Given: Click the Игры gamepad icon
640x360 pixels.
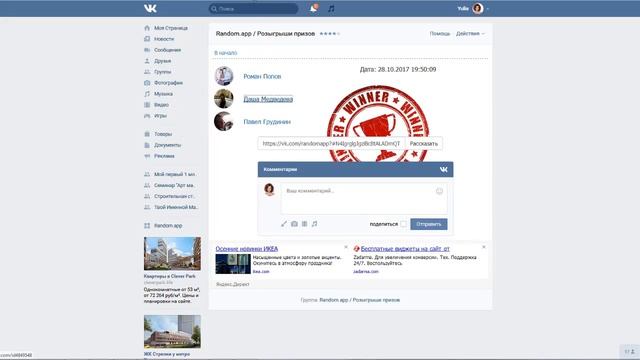Looking at the screenshot, I should [x=147, y=116].
